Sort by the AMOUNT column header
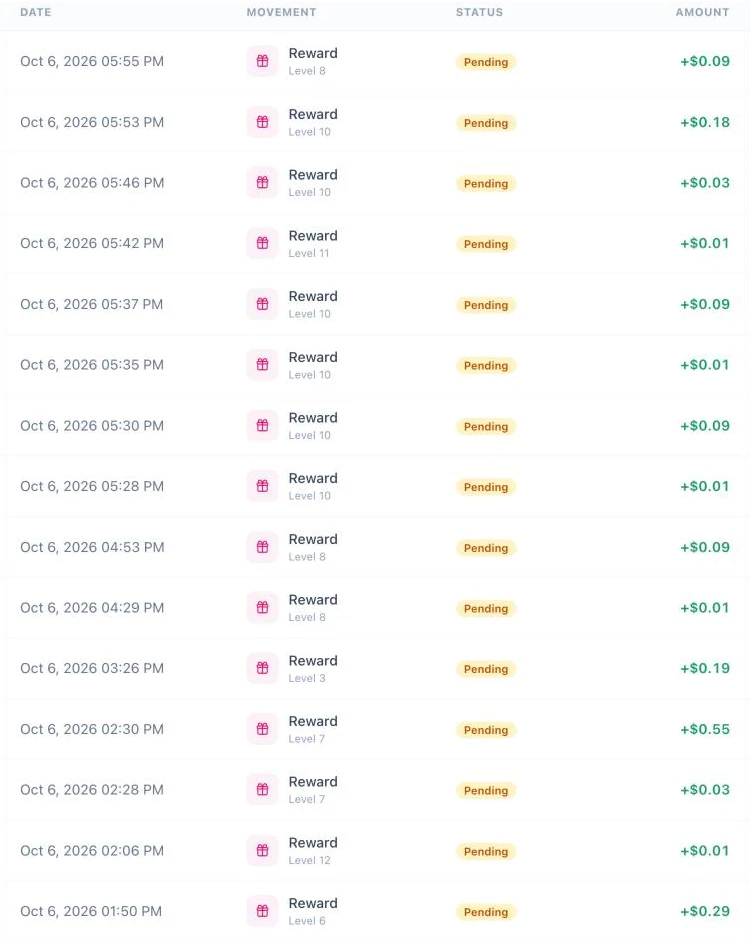Screen dimensions: 750x941 point(703,12)
